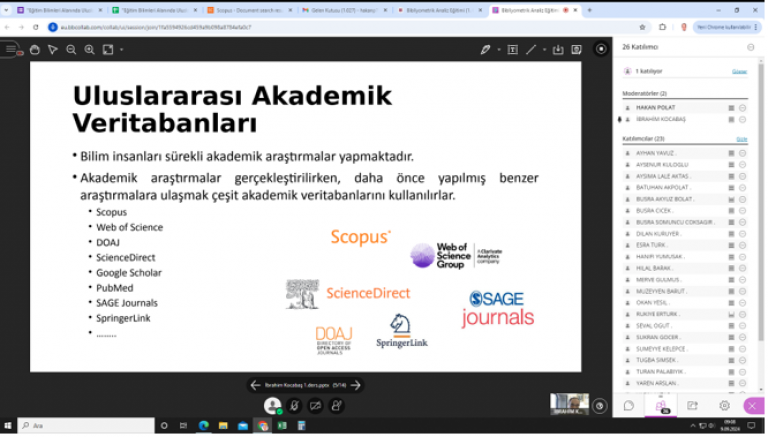The width and height of the screenshot is (768, 437).
Task: Select the line shape tool
Action: coord(531,49)
